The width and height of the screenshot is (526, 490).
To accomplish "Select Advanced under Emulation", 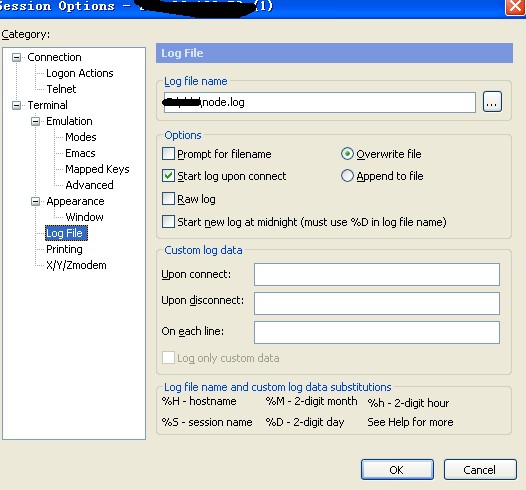I will click(89, 185).
